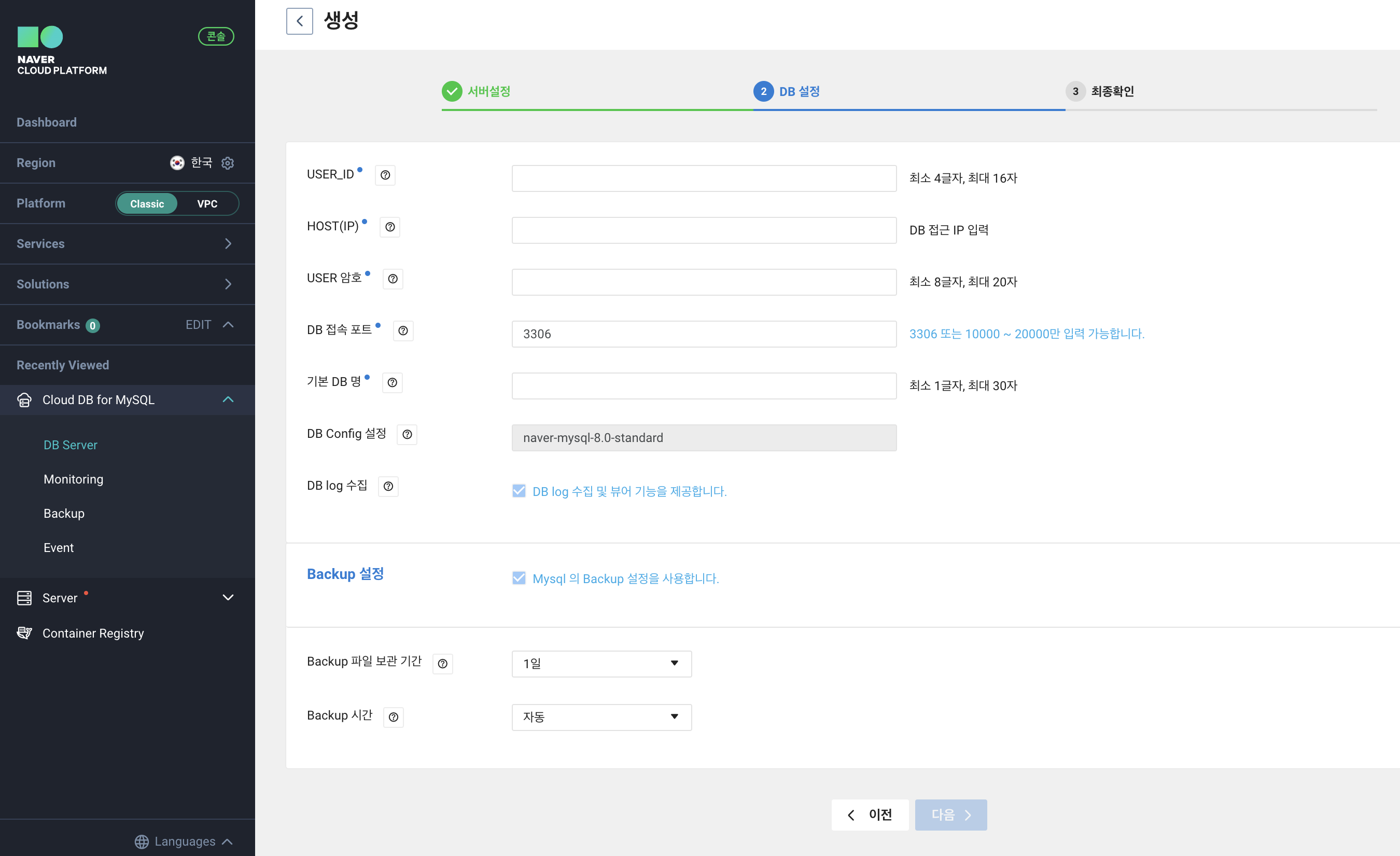Click the help icon for Backup 시간
Screen dimensions: 1400x856
click(x=393, y=717)
